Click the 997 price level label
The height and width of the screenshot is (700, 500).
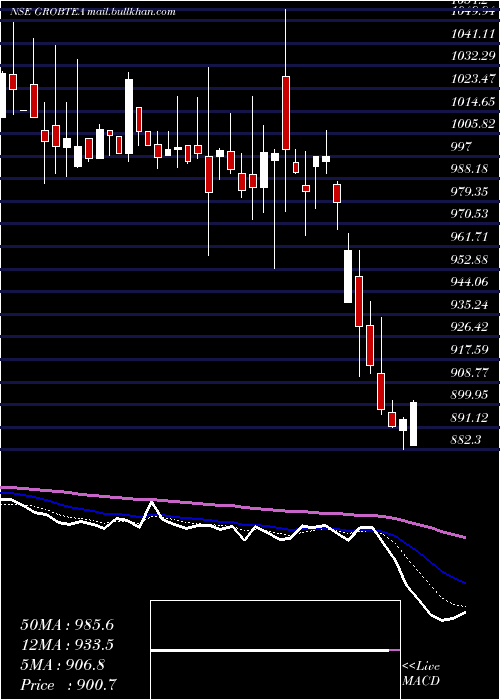click(462, 146)
